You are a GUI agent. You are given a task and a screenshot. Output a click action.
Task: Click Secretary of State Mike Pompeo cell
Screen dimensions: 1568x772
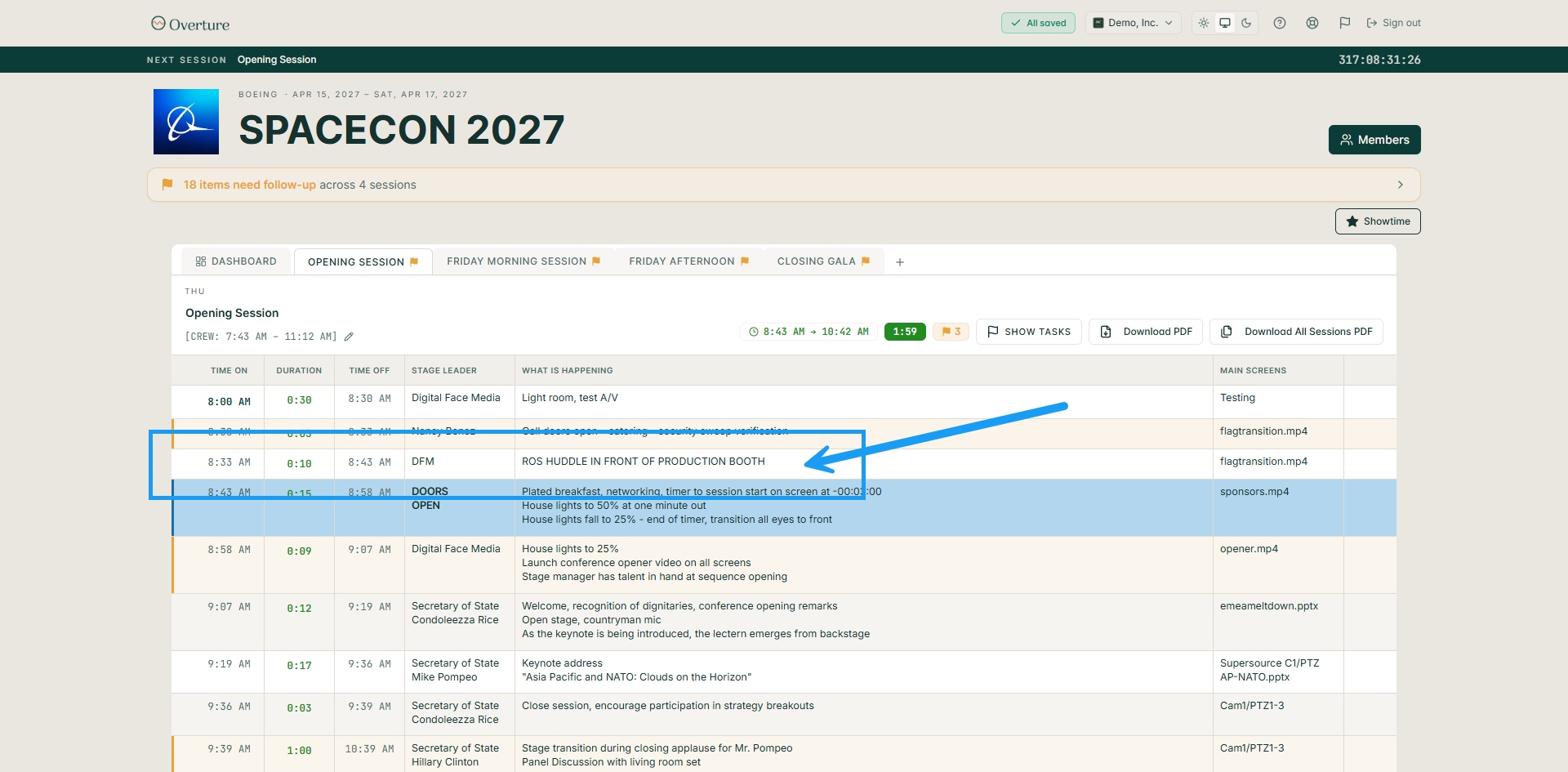(x=460, y=672)
